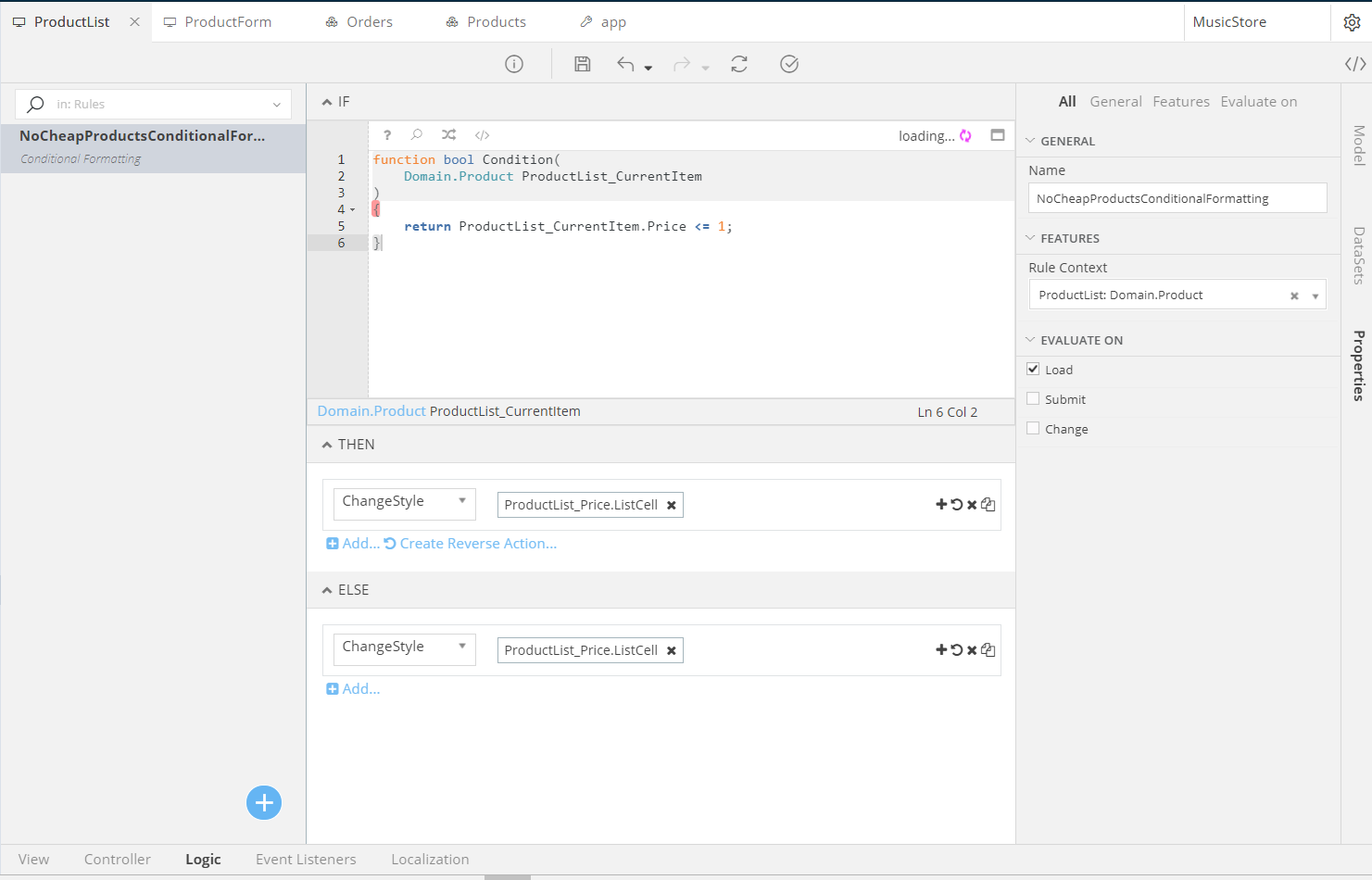Viewport: 1372px width, 880px height.
Task: Click the rule Name input field
Action: (1177, 198)
